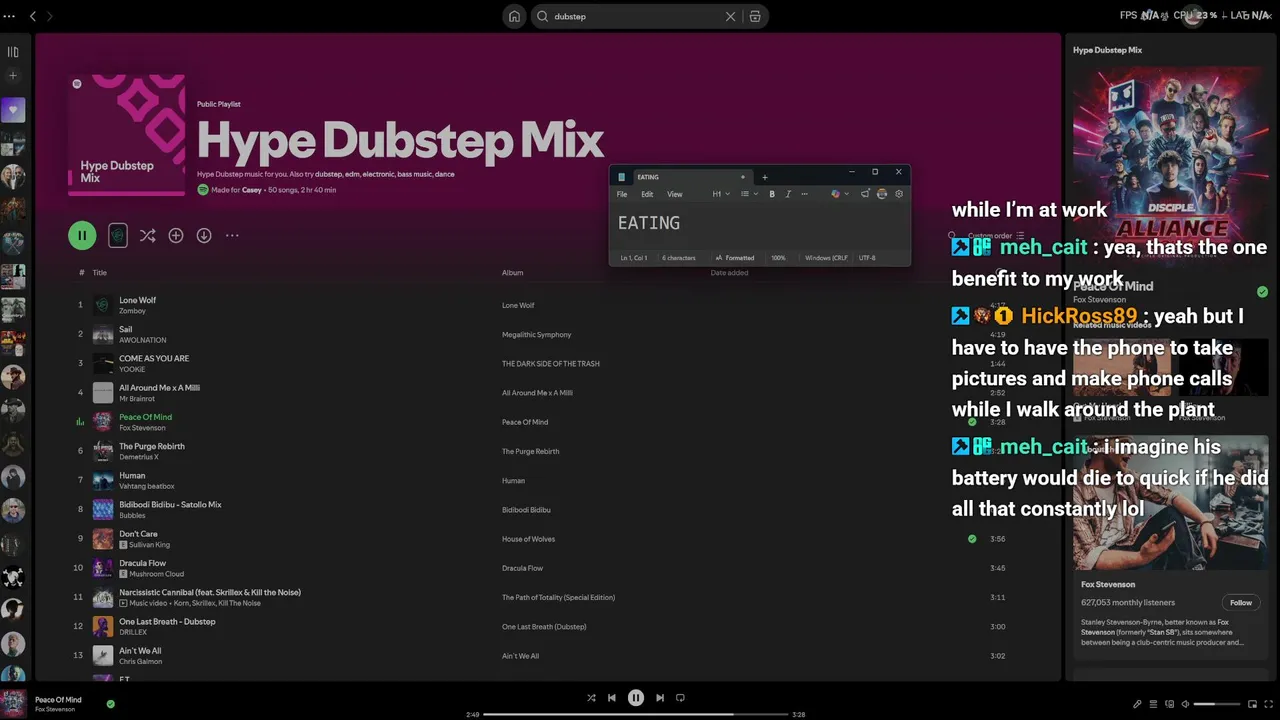Viewport: 1280px width, 720px height.
Task: Enter full screen player view
Action: [1268, 704]
